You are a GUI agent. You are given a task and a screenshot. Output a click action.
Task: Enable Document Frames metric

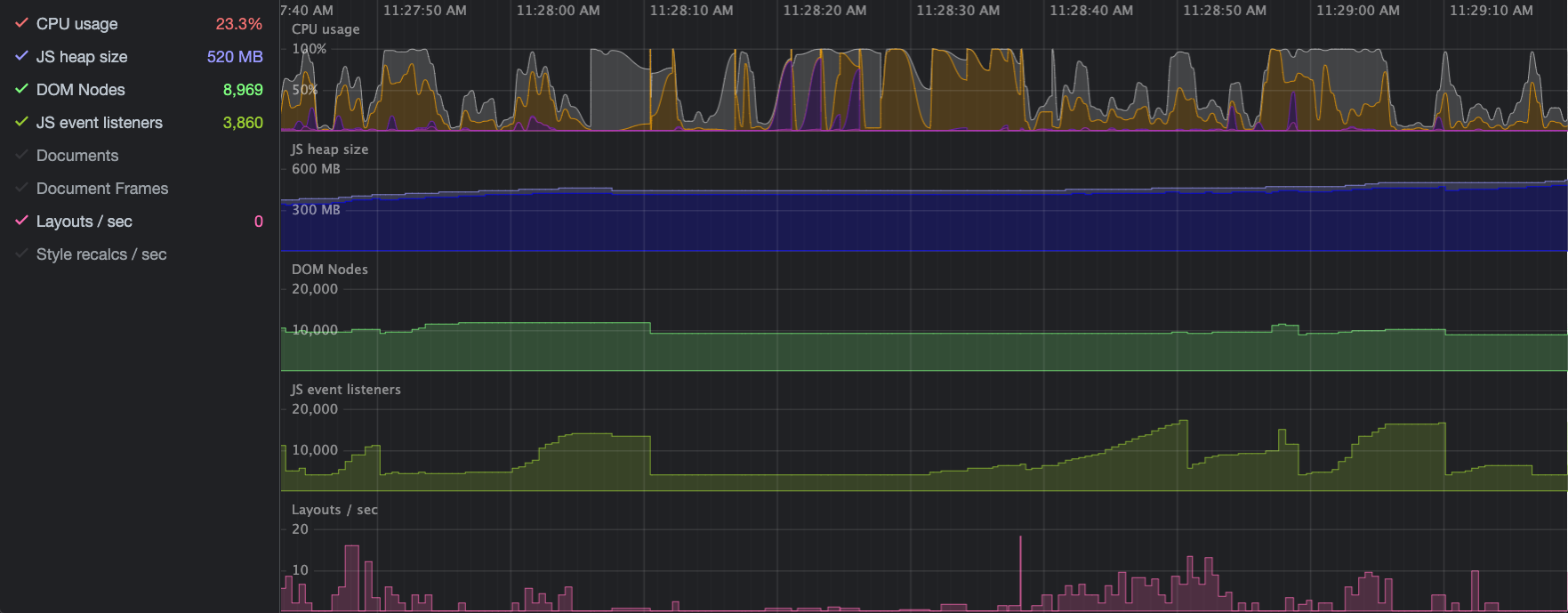click(x=22, y=188)
